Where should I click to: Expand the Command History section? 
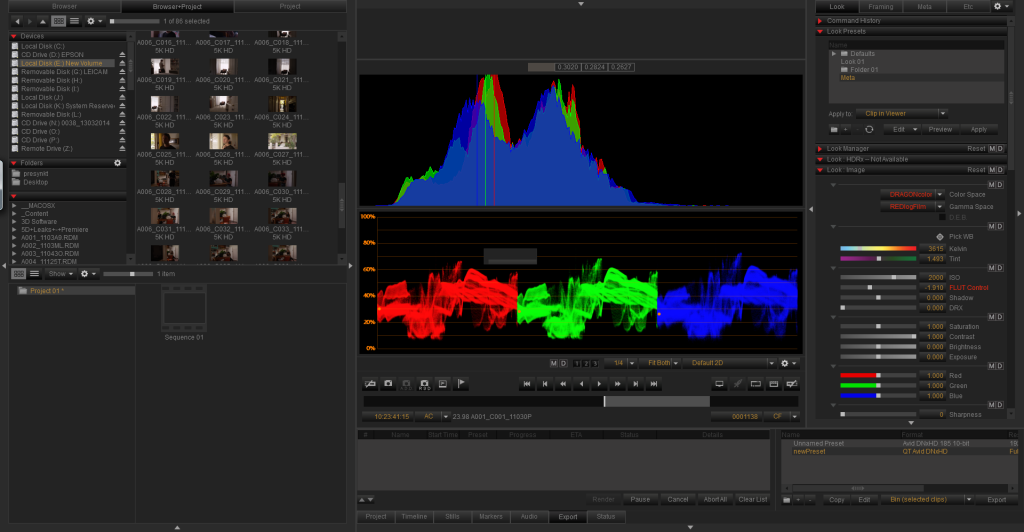click(x=820, y=21)
